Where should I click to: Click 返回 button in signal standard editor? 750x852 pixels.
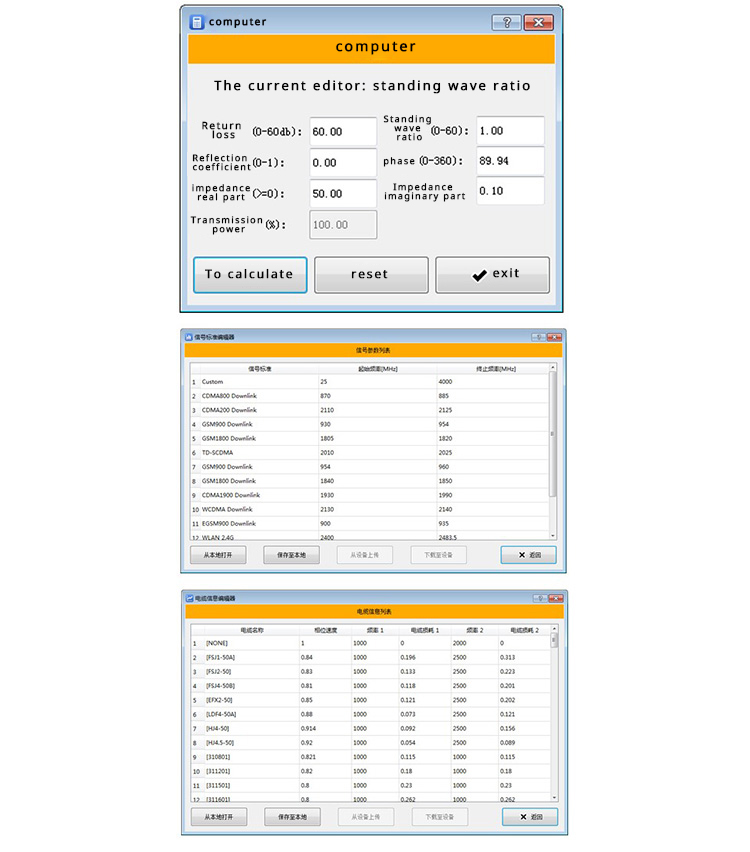(x=528, y=555)
